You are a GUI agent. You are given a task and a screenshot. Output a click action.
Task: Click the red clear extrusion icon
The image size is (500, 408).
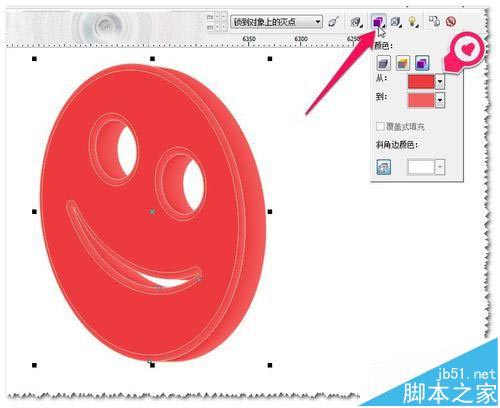451,21
